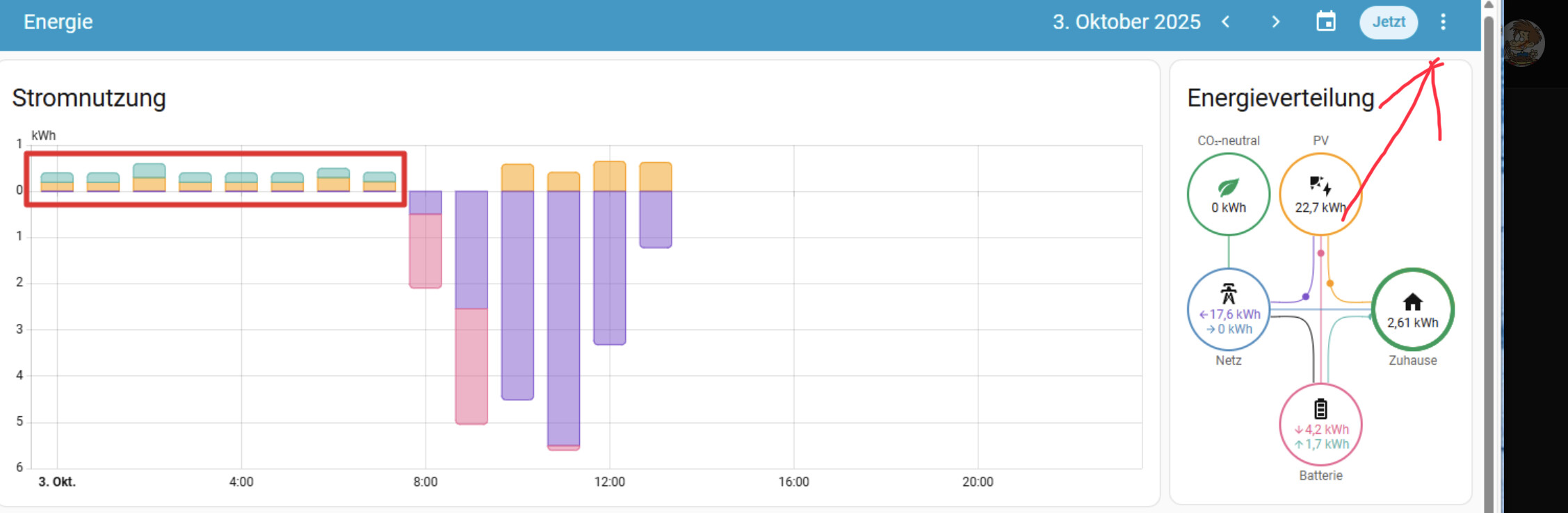Image resolution: width=1568 pixels, height=513 pixels.
Task: Click the pink bar segment at 9:00
Action: (x=471, y=366)
